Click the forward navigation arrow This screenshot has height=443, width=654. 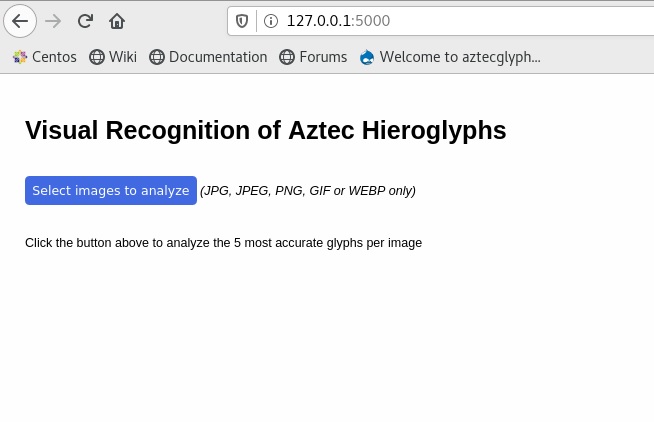coord(53,21)
